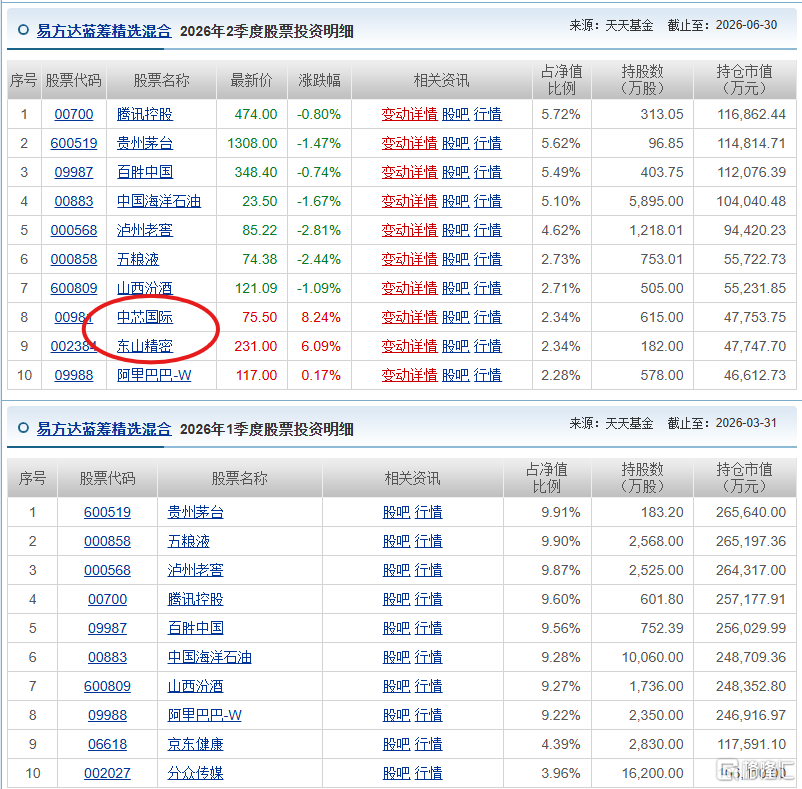Open 京东健康 stock name link
Screen dimensions: 802x789
pos(195,745)
